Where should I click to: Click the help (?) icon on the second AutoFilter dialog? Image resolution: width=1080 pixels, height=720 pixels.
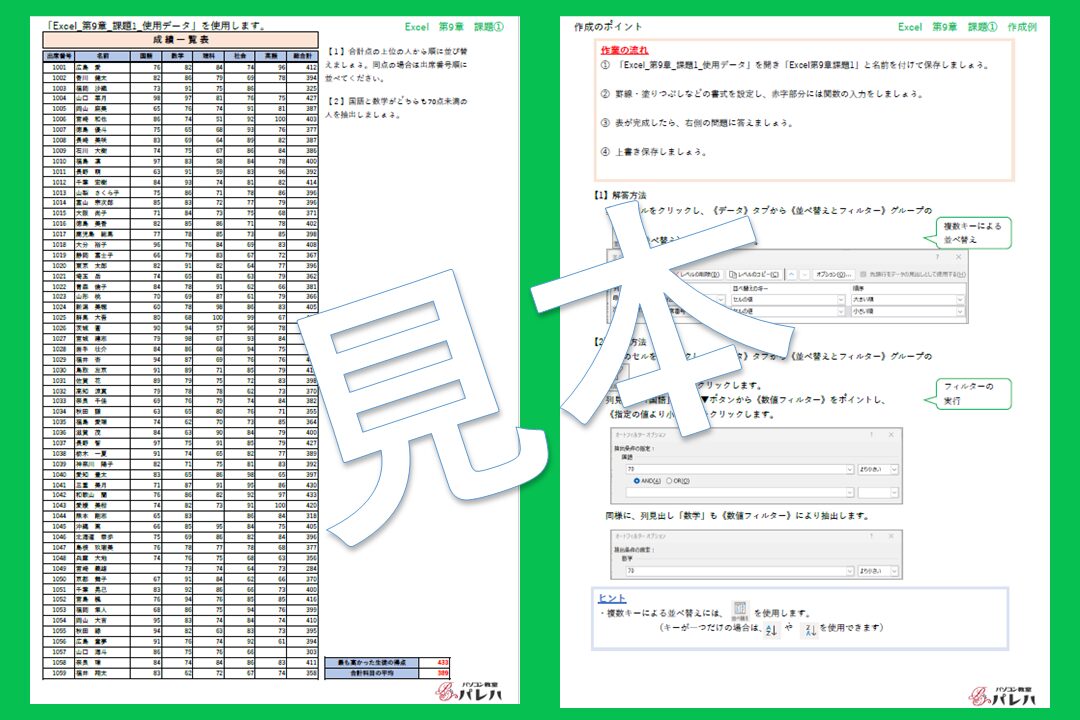[x=872, y=536]
